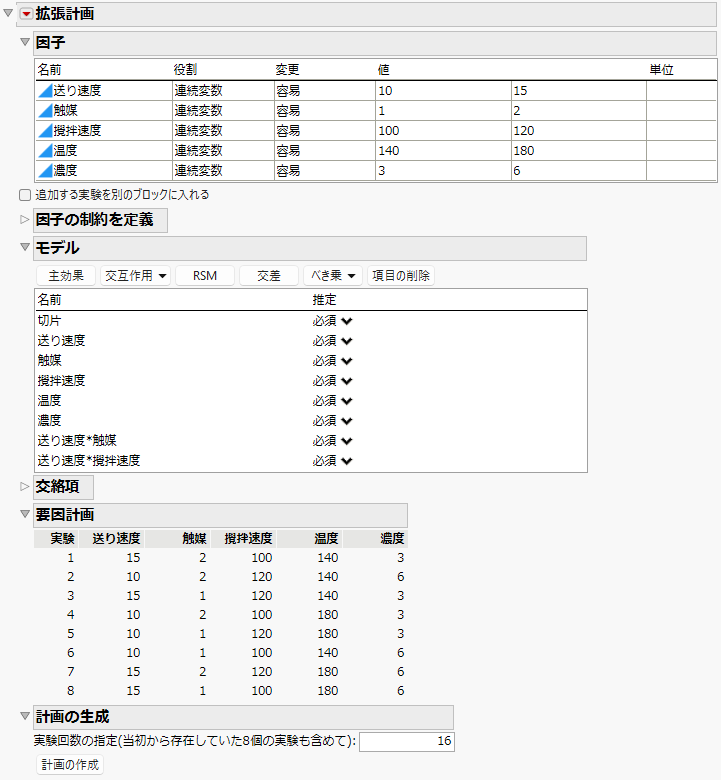Image resolution: width=721 pixels, height=780 pixels.
Task: Click the blue continuous icon for 撹拌速度
Action: (x=45, y=130)
